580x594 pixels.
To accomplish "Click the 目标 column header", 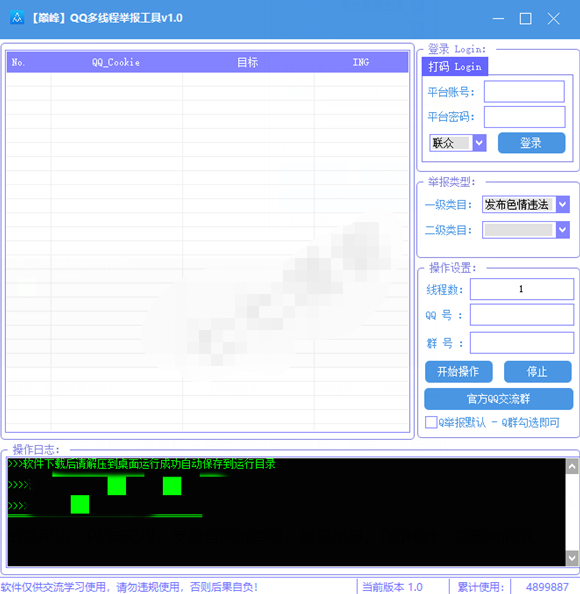I will (x=248, y=63).
